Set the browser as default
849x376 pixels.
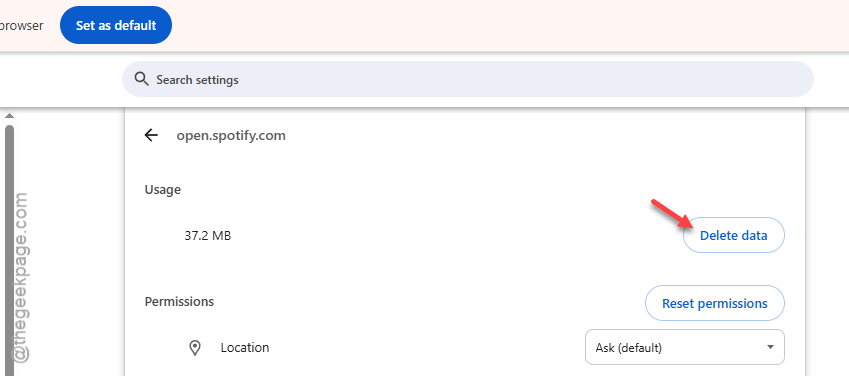pyautogui.click(x=116, y=25)
